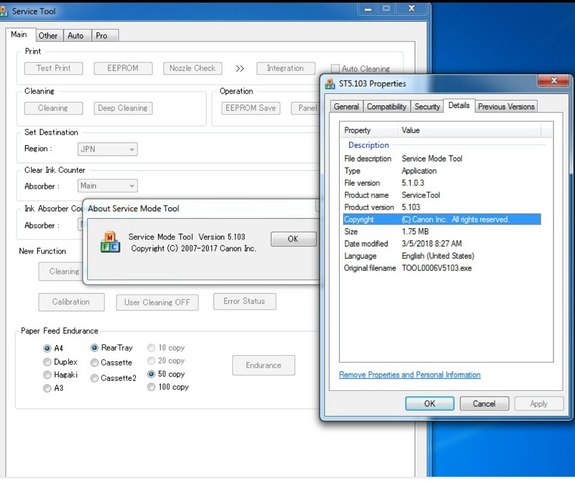Click the Property column header
575x481 pixels.
coord(369,131)
